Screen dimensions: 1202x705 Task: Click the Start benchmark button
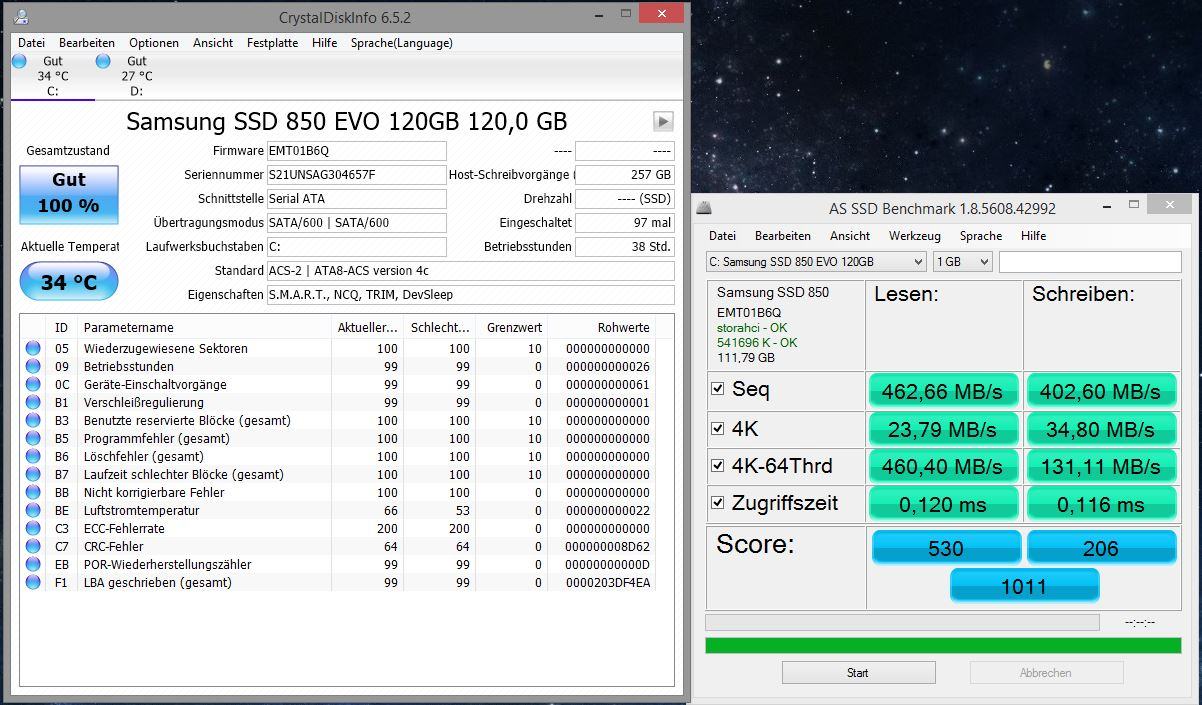tap(858, 673)
